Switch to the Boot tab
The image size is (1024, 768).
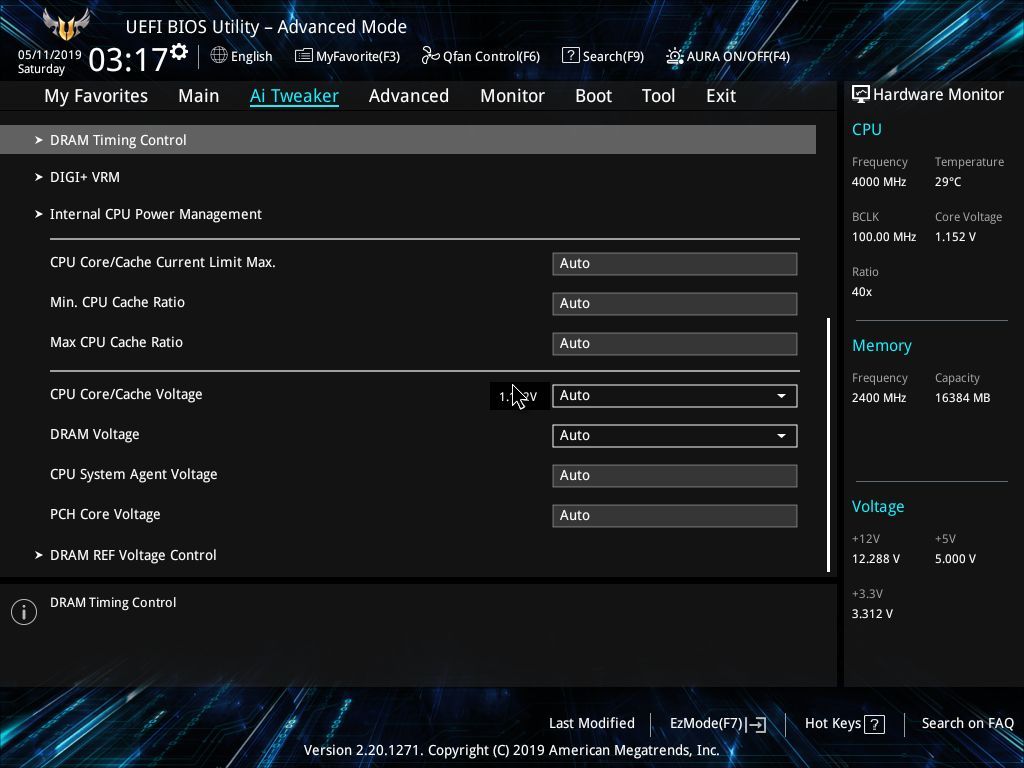pyautogui.click(x=594, y=96)
